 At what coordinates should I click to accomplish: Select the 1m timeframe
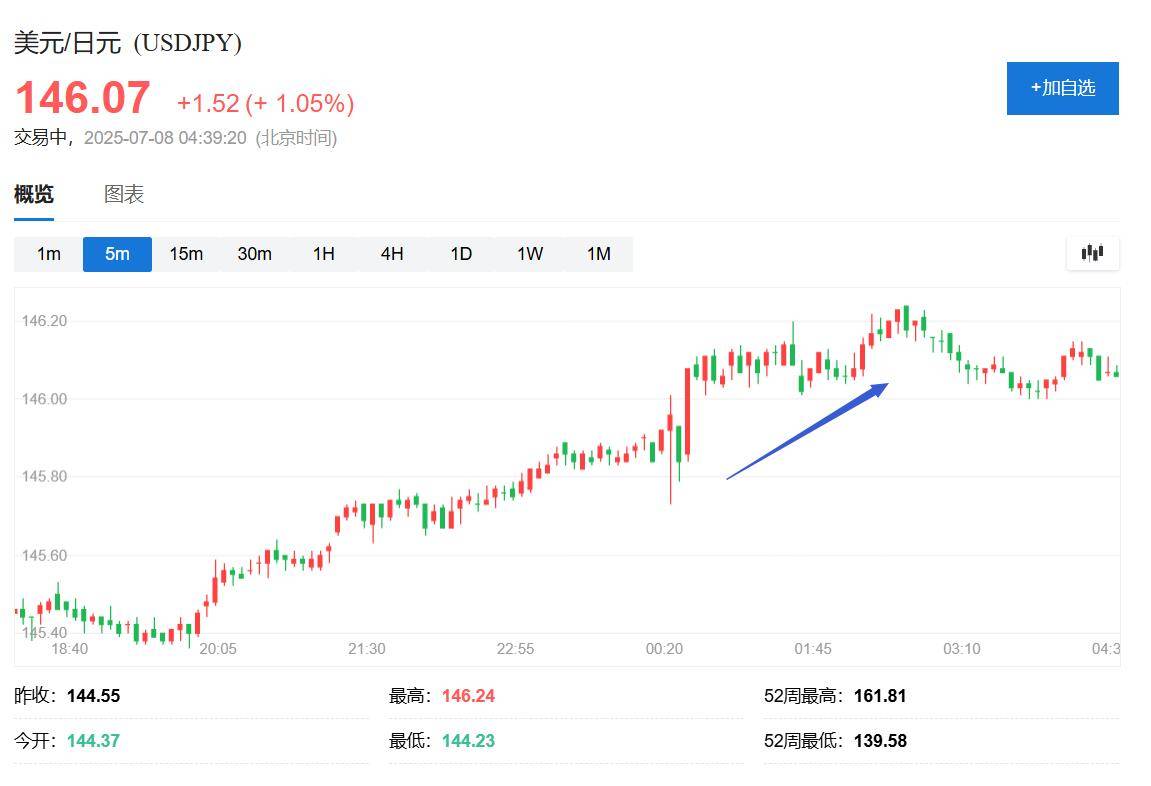(x=48, y=254)
